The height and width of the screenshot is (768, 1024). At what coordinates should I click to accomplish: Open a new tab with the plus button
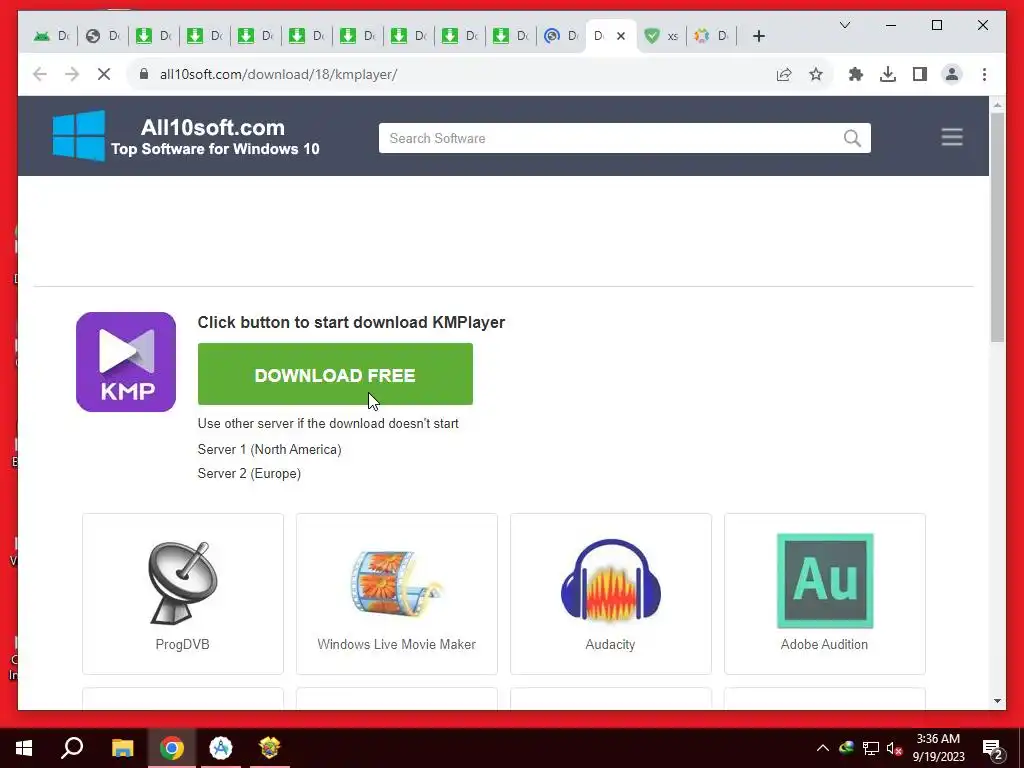coord(758,36)
